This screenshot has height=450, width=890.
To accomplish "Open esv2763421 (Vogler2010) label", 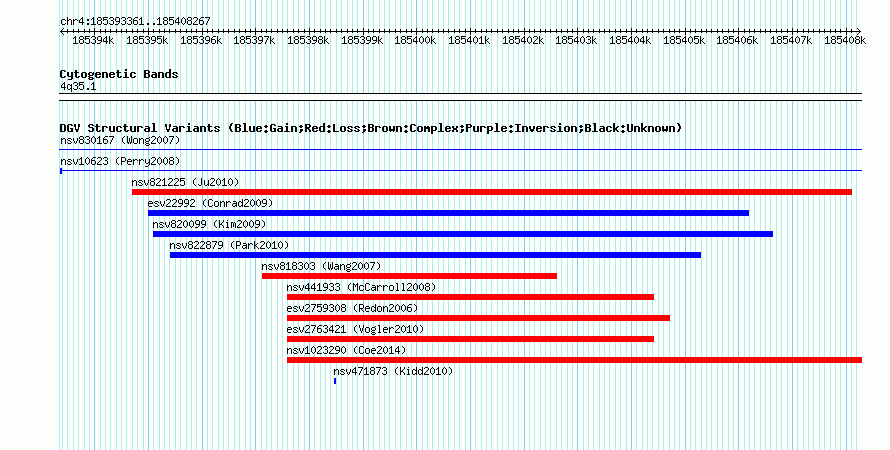I will click(x=355, y=329).
